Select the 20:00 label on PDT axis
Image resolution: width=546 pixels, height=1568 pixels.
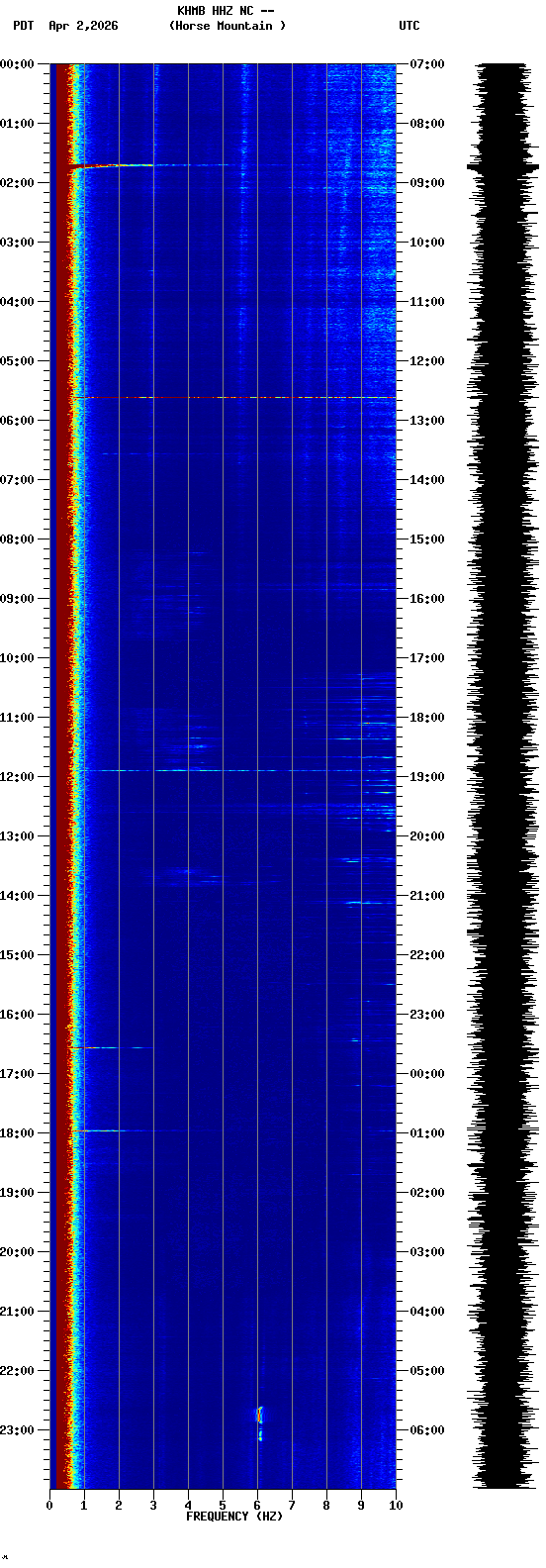17,1252
